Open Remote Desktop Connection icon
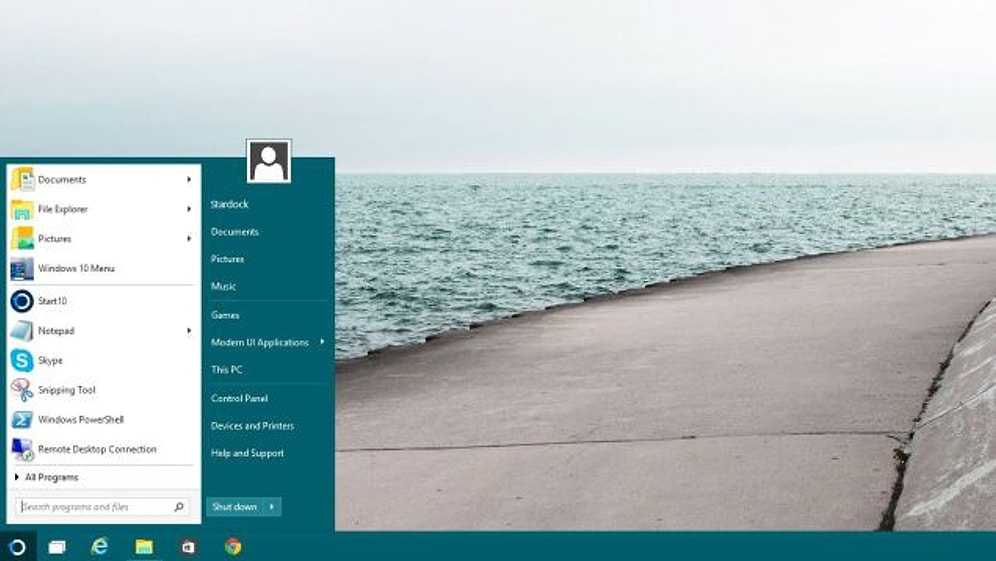This screenshot has height=561, width=996. click(x=22, y=449)
